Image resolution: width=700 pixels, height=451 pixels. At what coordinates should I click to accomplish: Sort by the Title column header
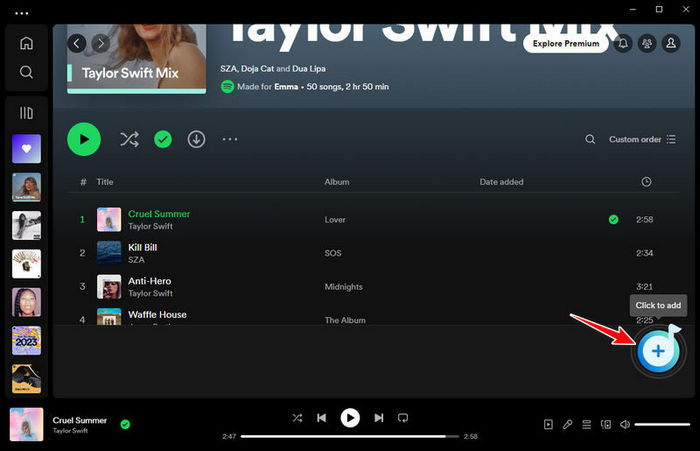click(105, 182)
